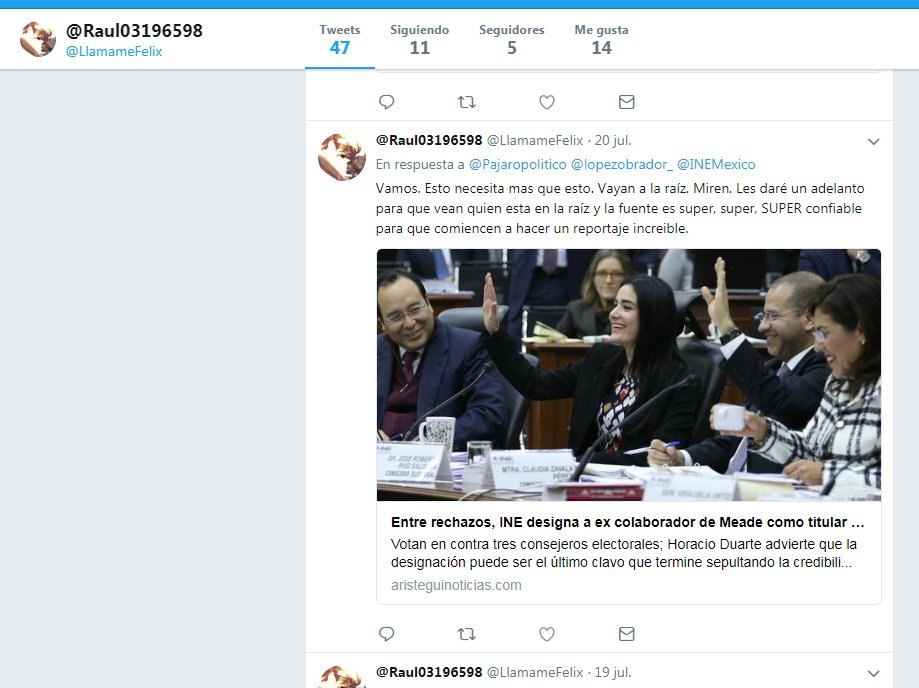Viewport: 919px width, 688px height.
Task: Click the author name @Raul03196598 on the 19 jul. tweet
Action: pyautogui.click(x=429, y=672)
